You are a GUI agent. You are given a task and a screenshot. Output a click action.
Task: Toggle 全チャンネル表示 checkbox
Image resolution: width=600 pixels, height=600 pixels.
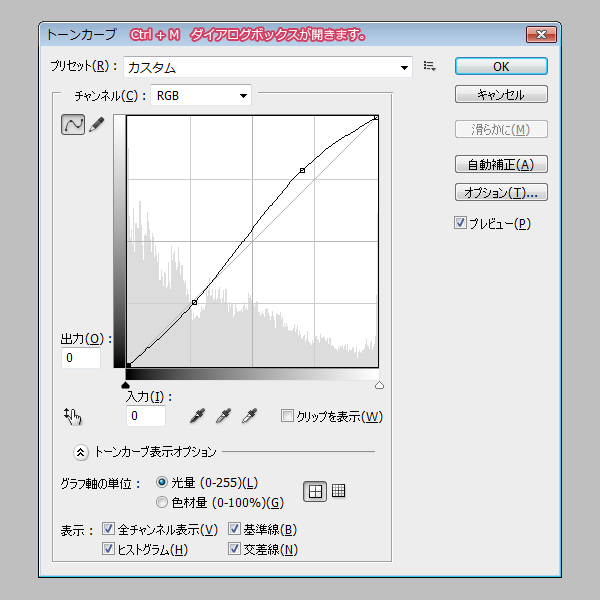[x=108, y=529]
